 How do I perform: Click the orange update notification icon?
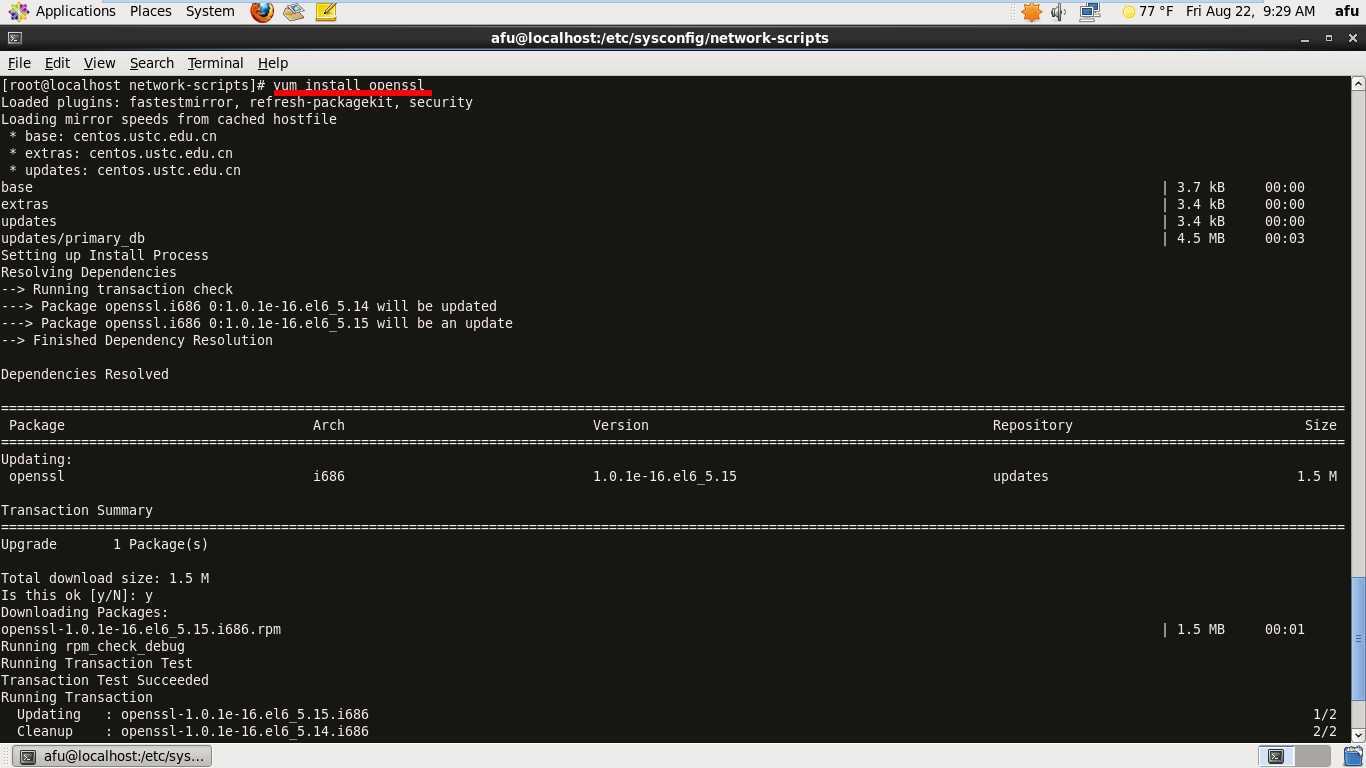1032,12
